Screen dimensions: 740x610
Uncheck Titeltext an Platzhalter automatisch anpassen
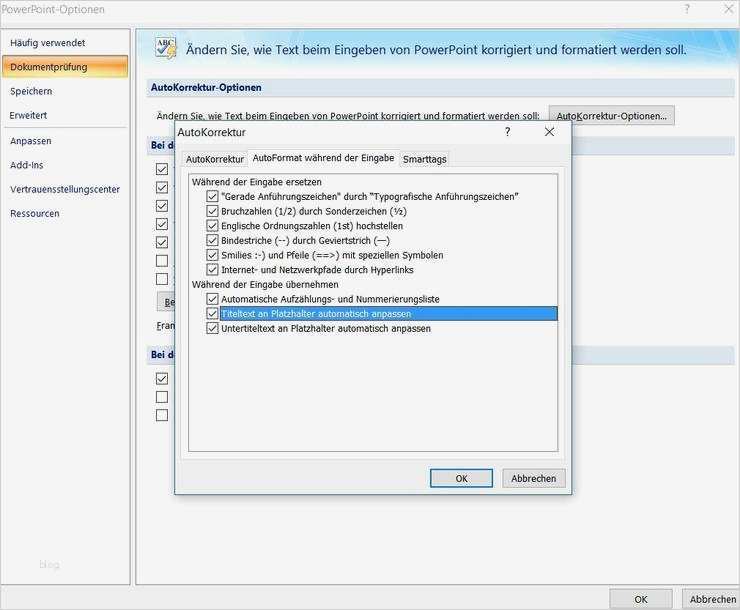click(212, 313)
